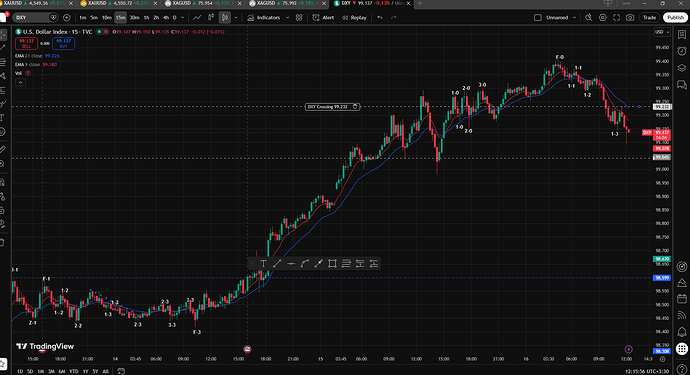
Task: Click the US economic event flag marker on the time axis
Action: (x=247, y=349)
